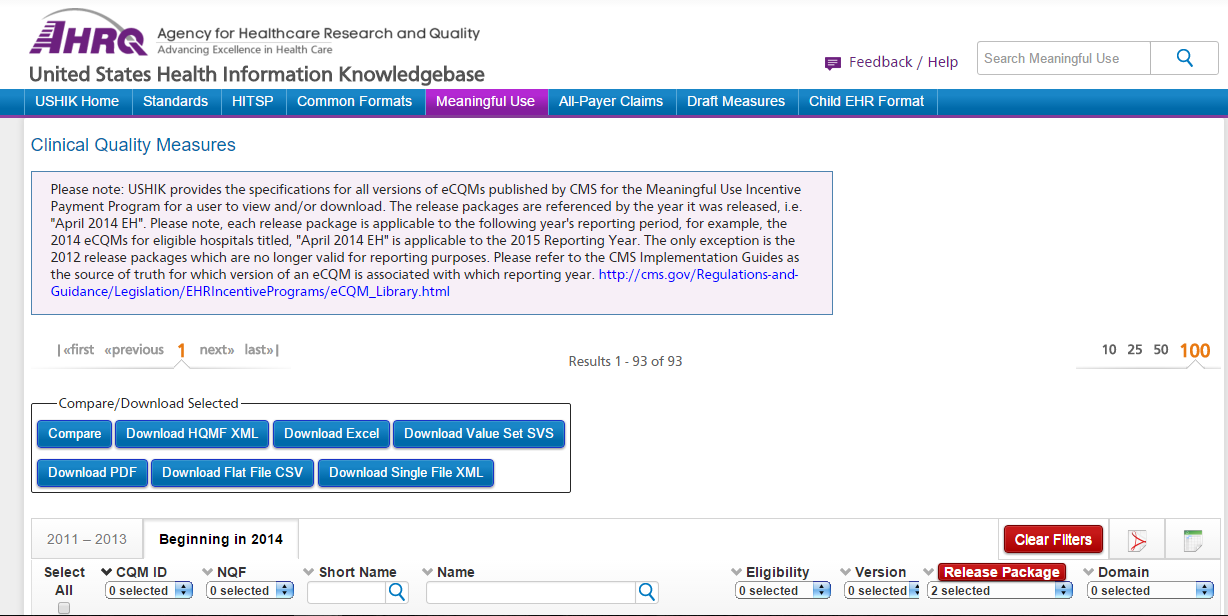
Task: Click the current page number 1
Action: tap(182, 351)
